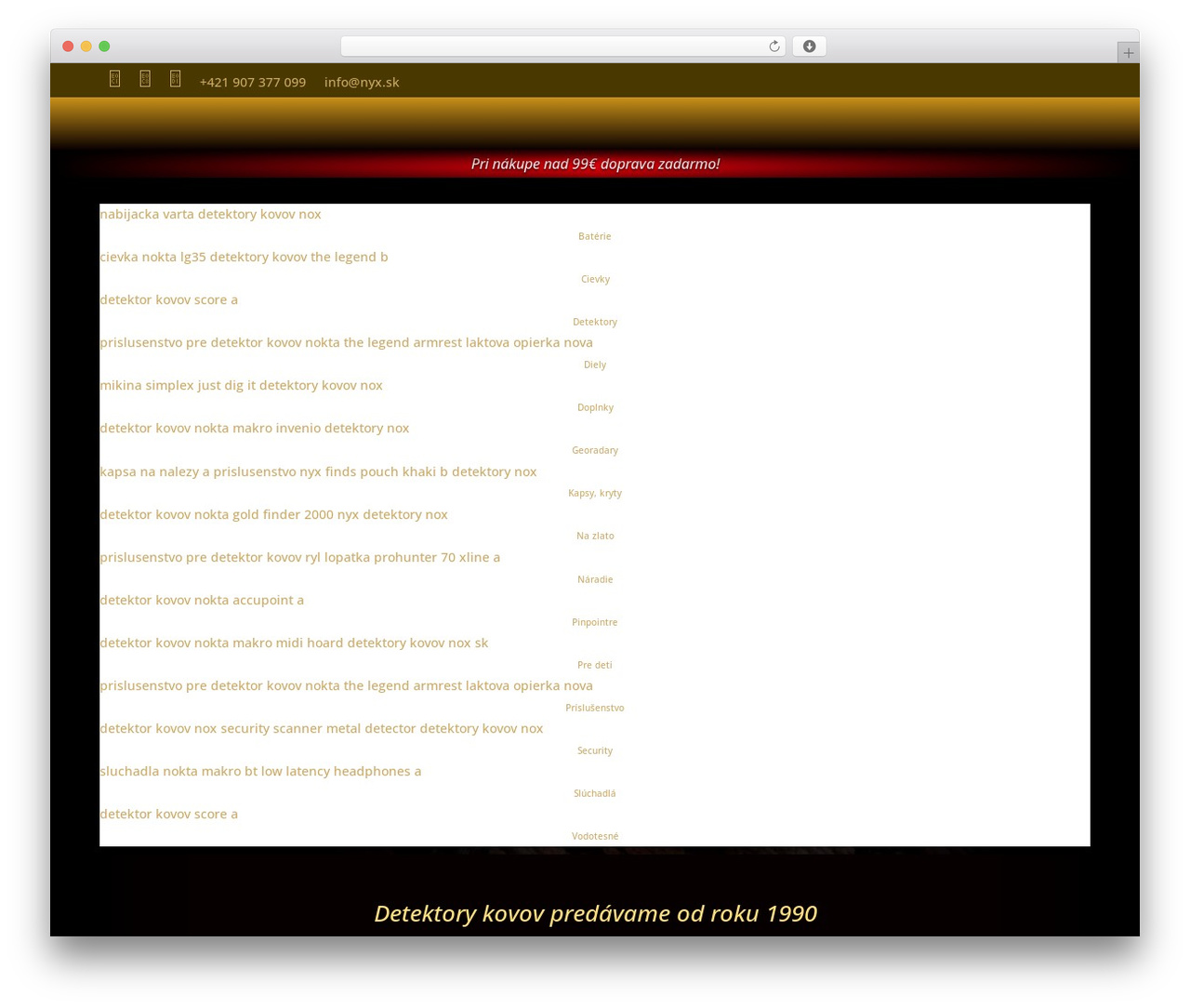Select the Kapsy, kryty category
1190x1008 pixels.
click(595, 493)
